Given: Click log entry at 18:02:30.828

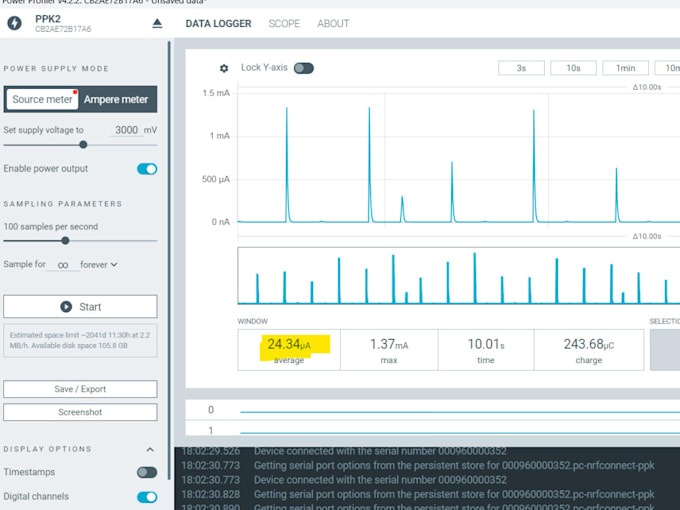Looking at the screenshot, I should [x=418, y=494].
